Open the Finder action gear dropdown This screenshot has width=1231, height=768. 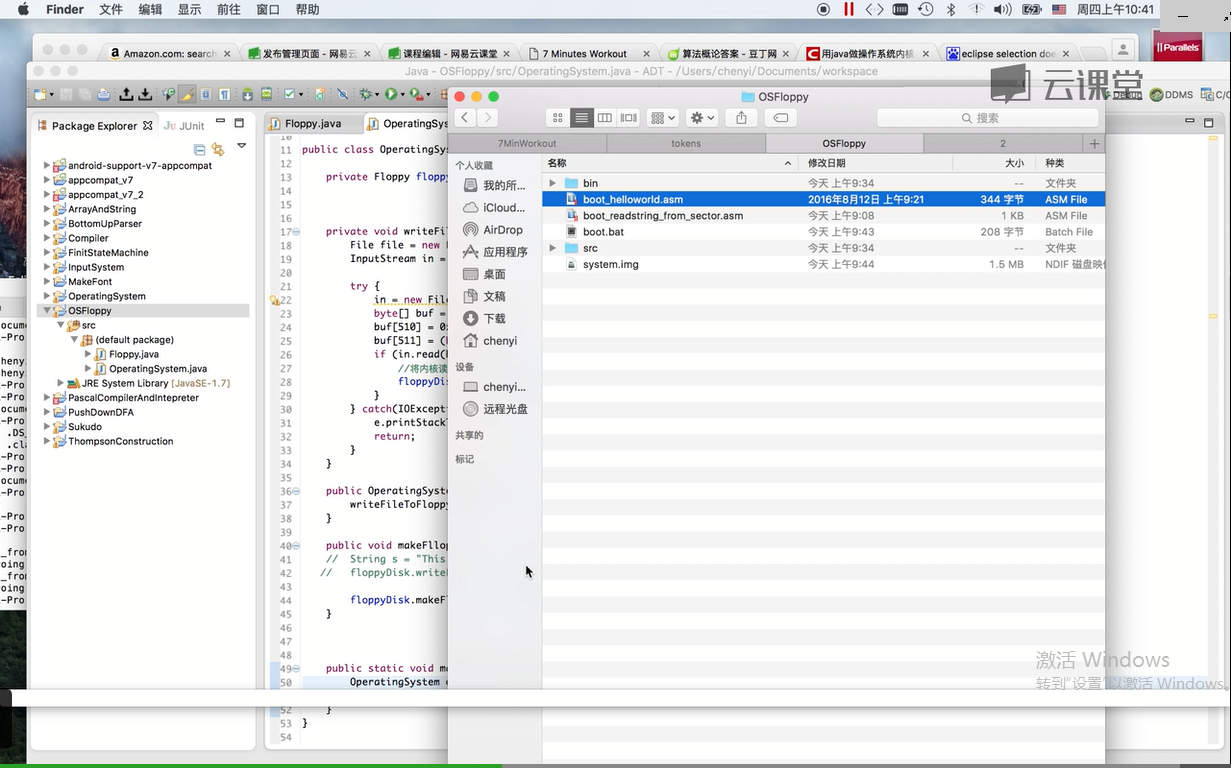pyautogui.click(x=702, y=118)
